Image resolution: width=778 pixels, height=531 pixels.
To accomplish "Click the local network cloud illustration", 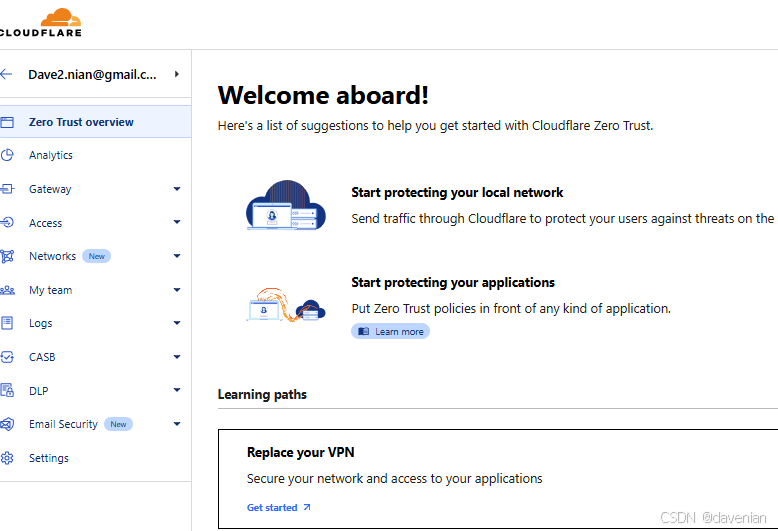I will [x=286, y=205].
